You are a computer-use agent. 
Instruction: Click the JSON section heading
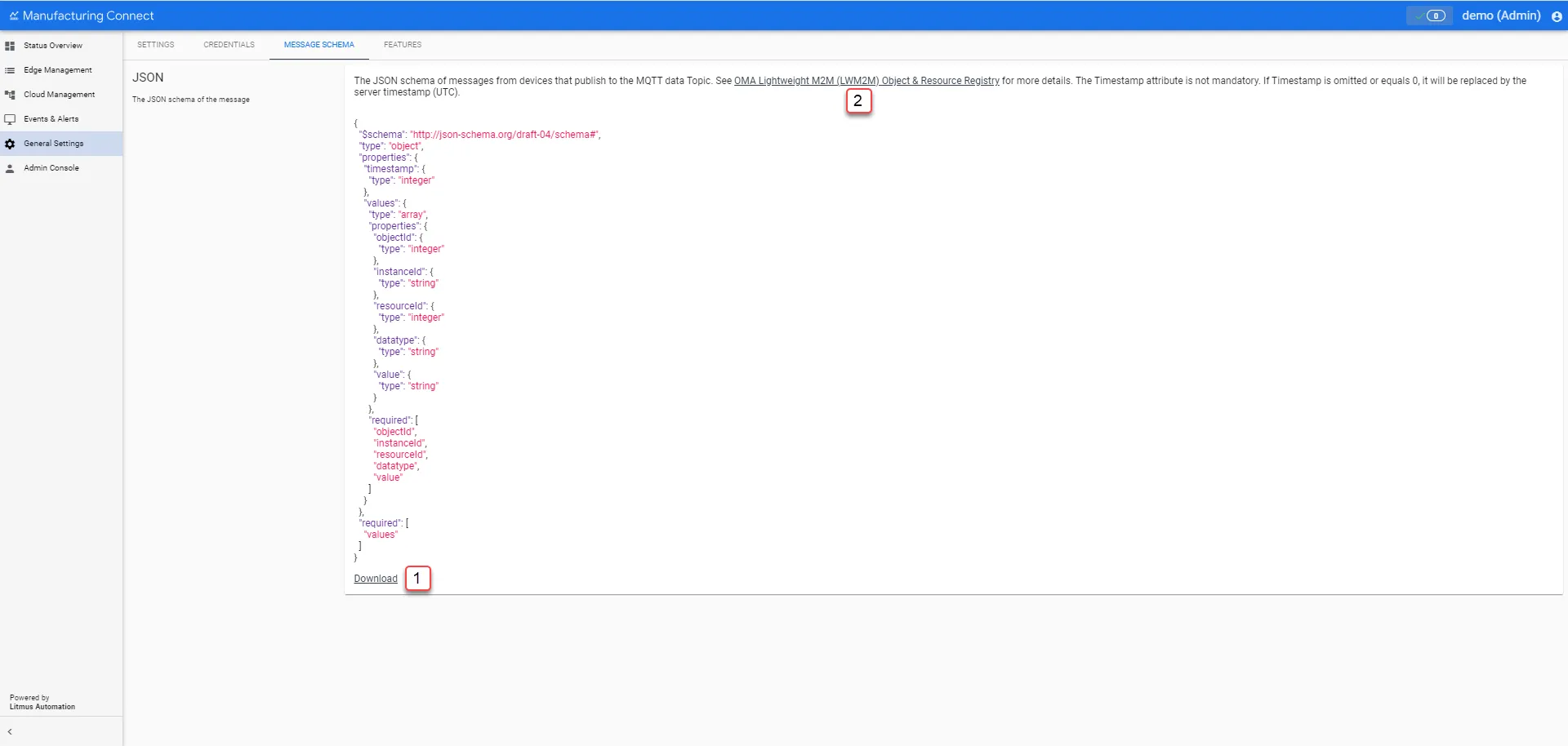[x=148, y=78]
